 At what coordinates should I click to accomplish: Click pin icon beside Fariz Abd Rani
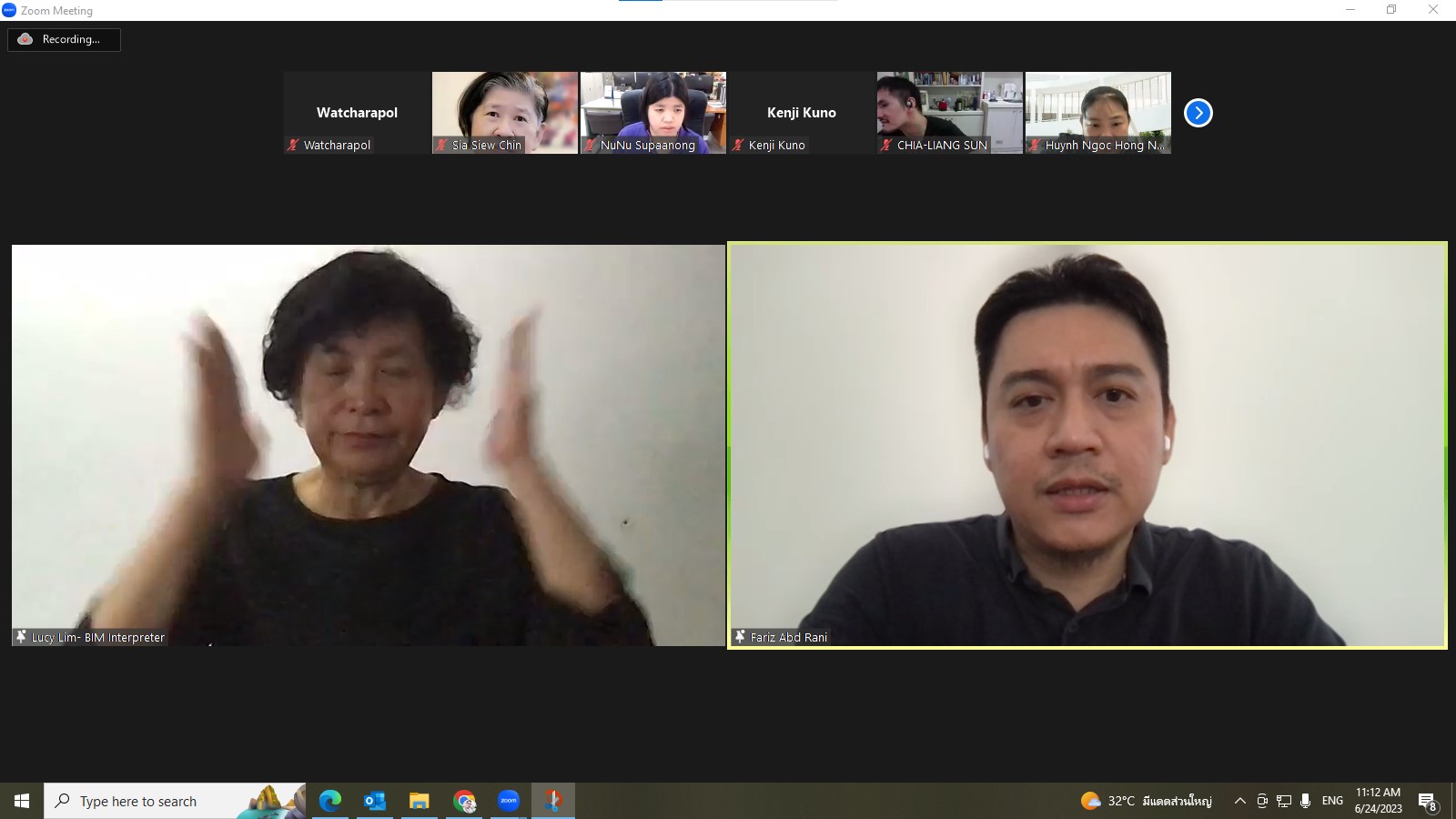pyautogui.click(x=740, y=637)
